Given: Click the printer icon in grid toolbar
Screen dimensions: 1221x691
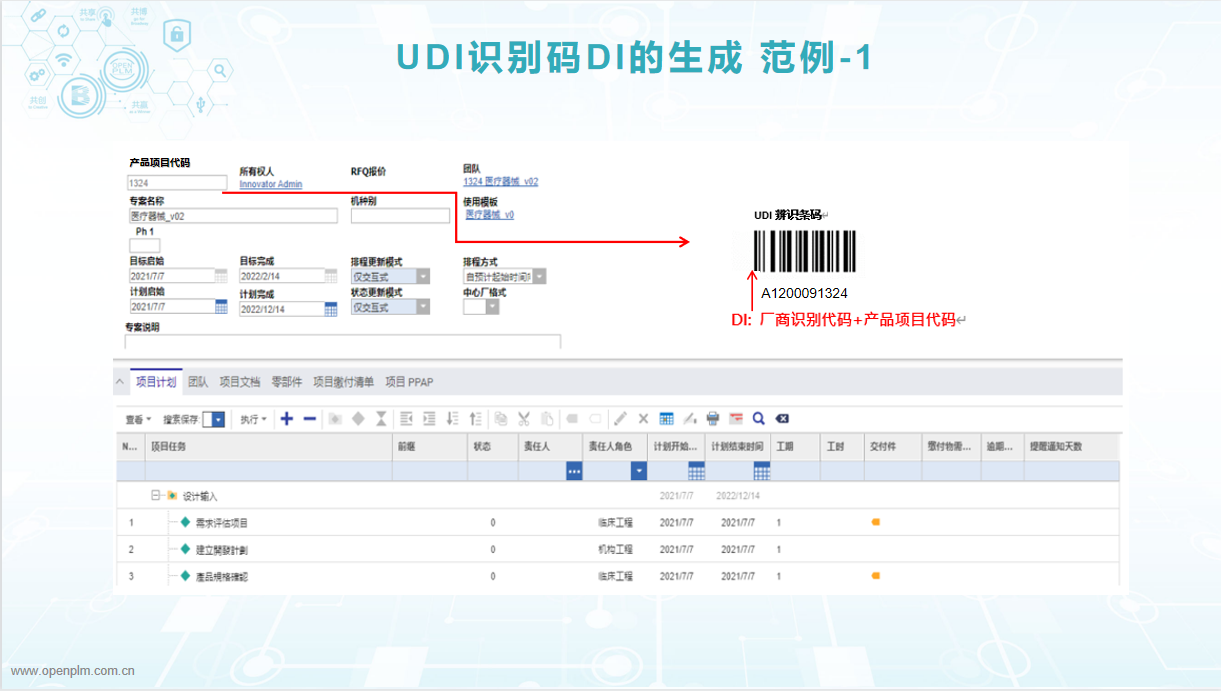Looking at the screenshot, I should pyautogui.click(x=713, y=419).
